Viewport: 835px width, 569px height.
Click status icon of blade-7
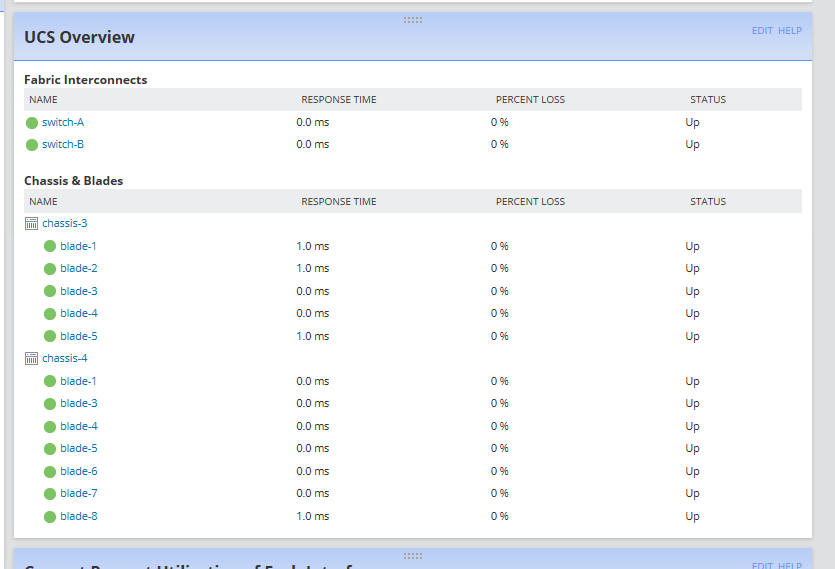click(x=50, y=494)
